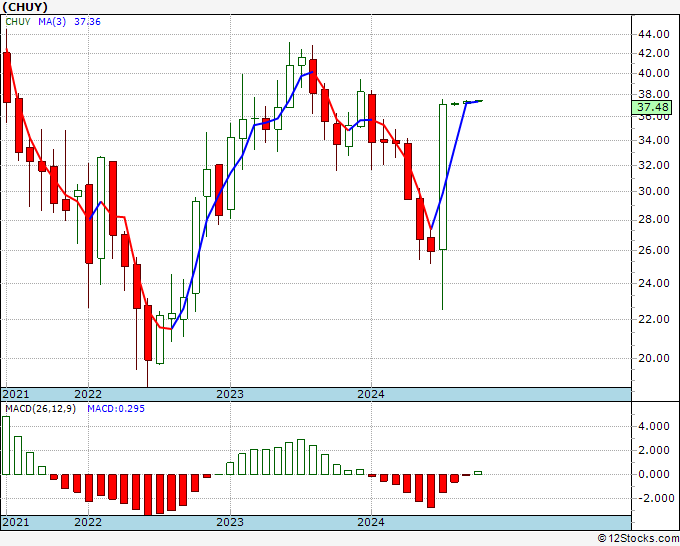
Task: Click the 42.00 price axis label
Action: pyautogui.click(x=653, y=53)
